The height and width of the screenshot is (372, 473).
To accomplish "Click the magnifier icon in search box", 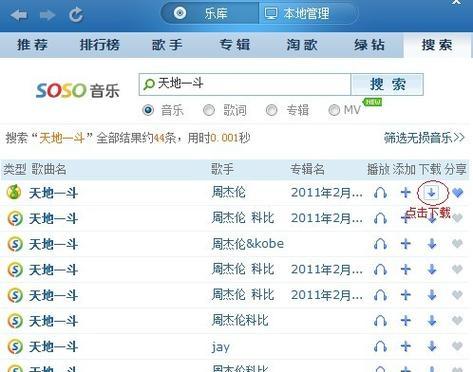I will tap(149, 84).
